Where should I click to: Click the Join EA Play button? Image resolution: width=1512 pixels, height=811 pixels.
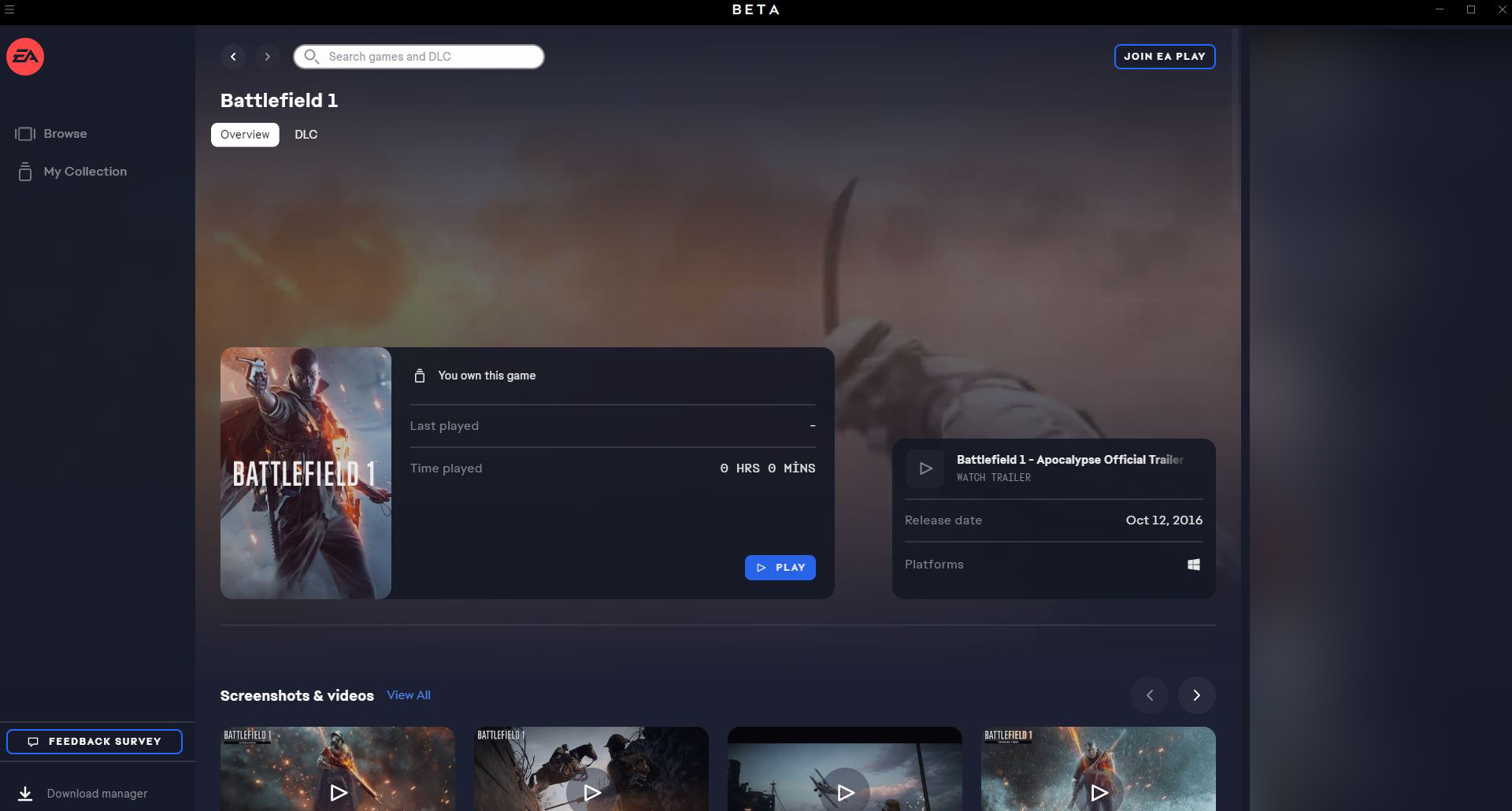[1165, 57]
